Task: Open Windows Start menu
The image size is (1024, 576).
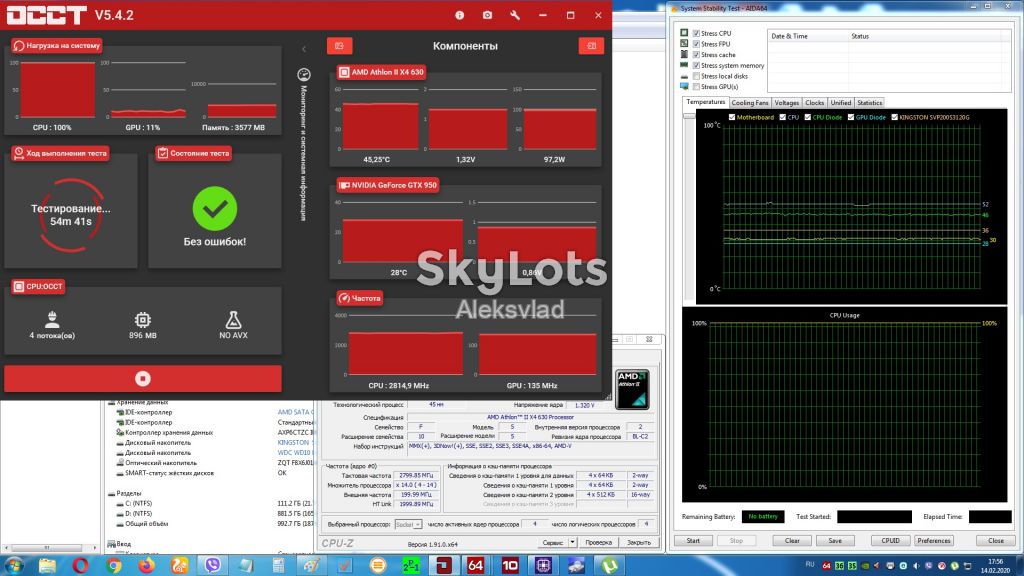Action: 14,565
